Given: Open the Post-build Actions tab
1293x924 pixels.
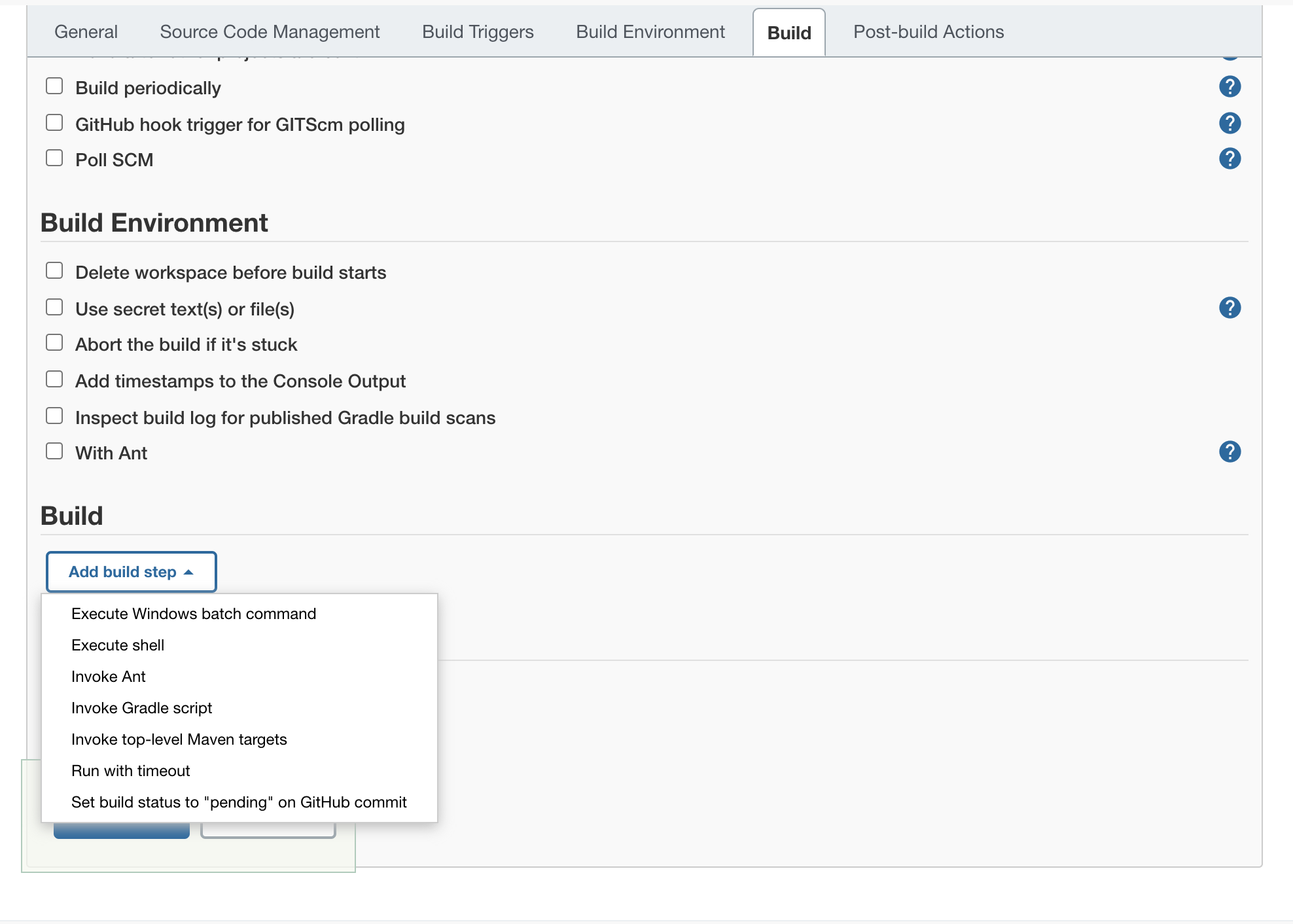Looking at the screenshot, I should pyautogui.click(x=928, y=31).
